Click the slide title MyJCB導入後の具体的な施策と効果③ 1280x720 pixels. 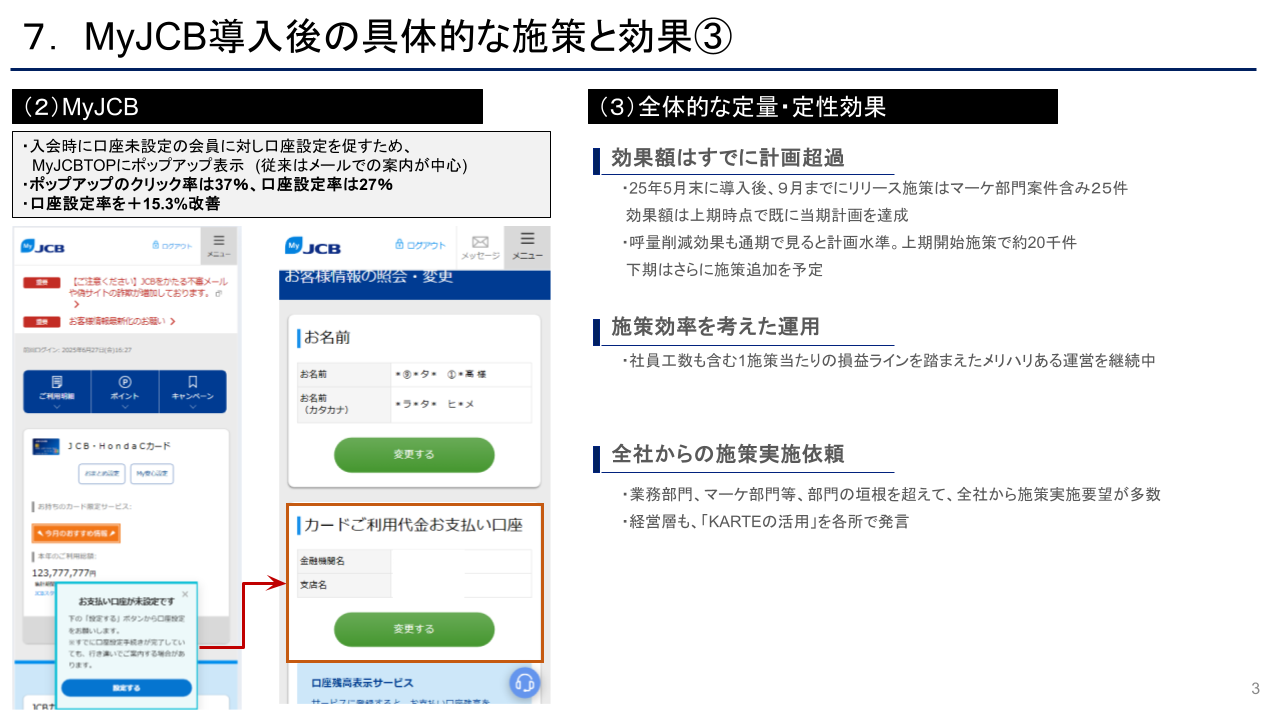(x=409, y=38)
